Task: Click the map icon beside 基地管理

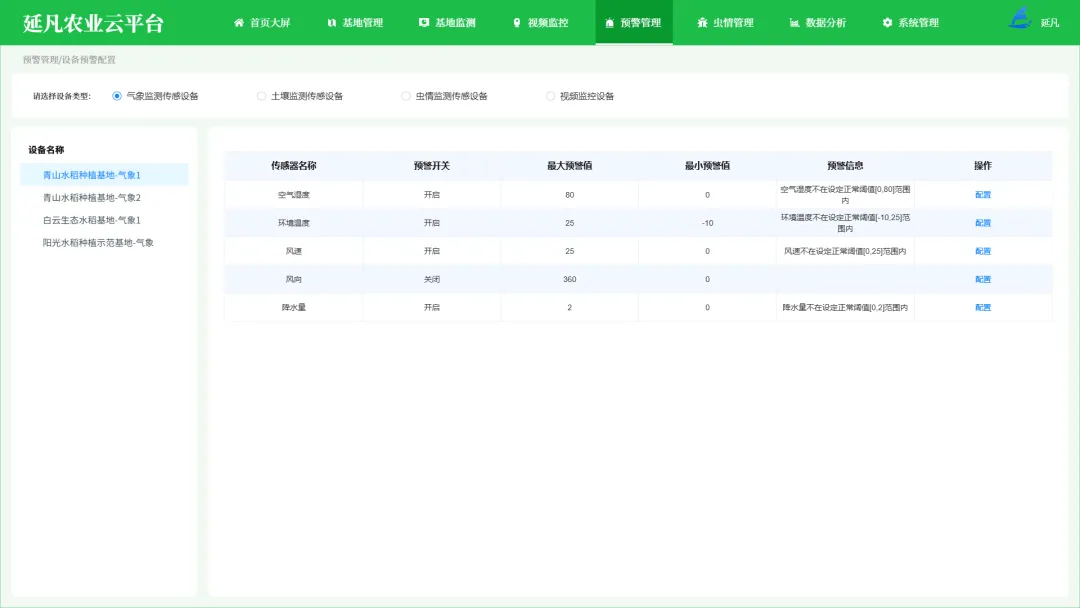Action: click(x=332, y=23)
